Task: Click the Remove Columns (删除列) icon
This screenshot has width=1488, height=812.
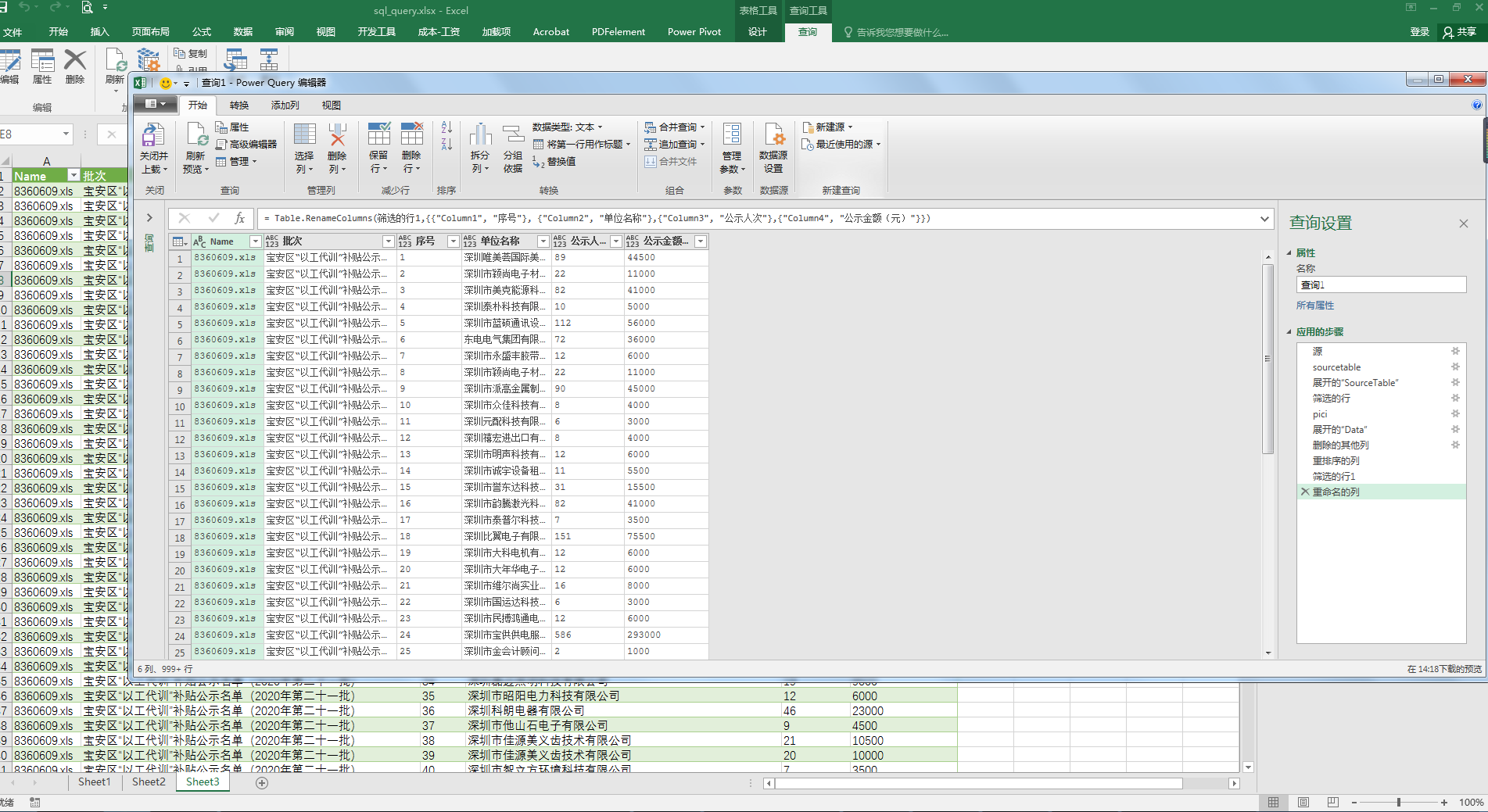Action: [x=337, y=136]
